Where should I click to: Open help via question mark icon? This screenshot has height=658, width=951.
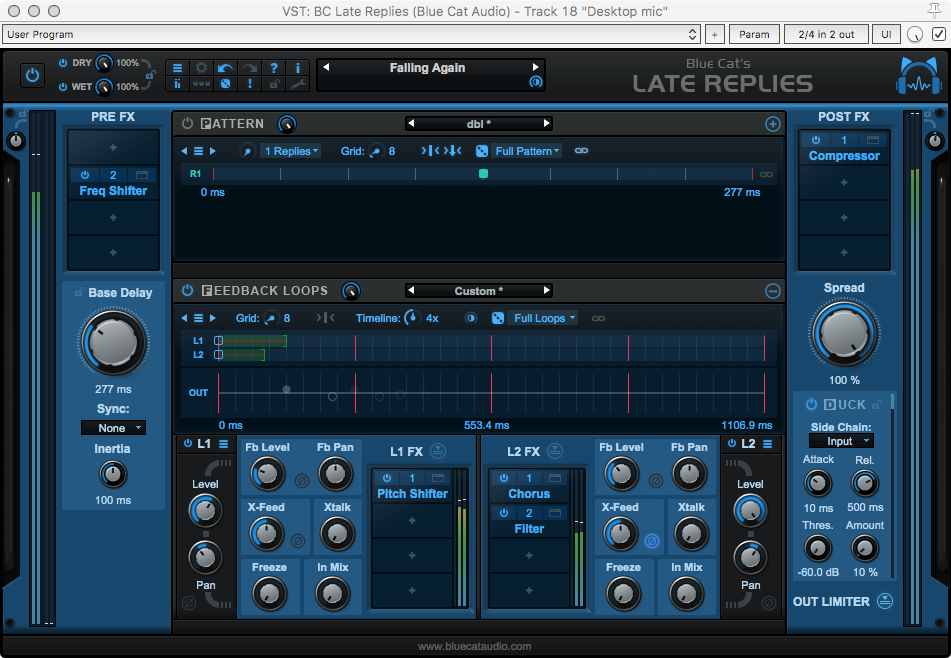[274, 68]
